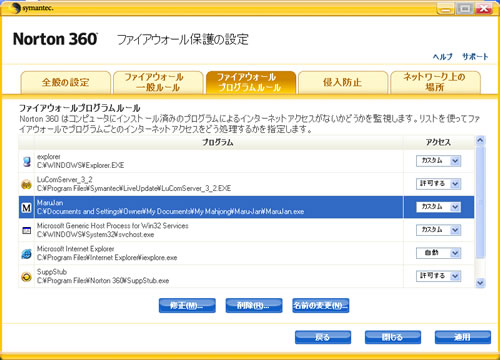Open access dropdown for MaruJan row
The height and width of the screenshot is (360, 500).
pyautogui.click(x=455, y=207)
